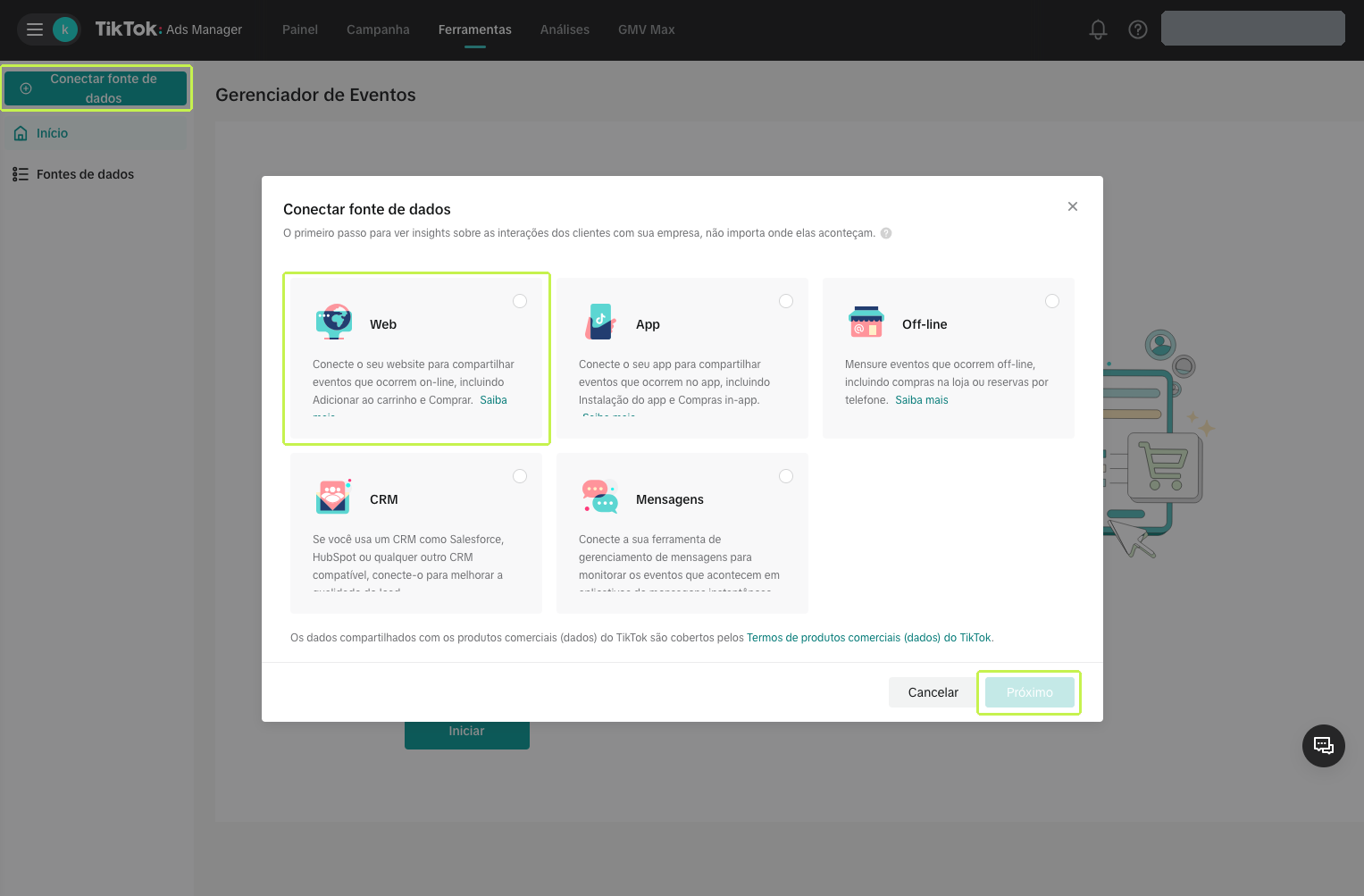
Task: Click the Próximo button
Action: click(1030, 692)
